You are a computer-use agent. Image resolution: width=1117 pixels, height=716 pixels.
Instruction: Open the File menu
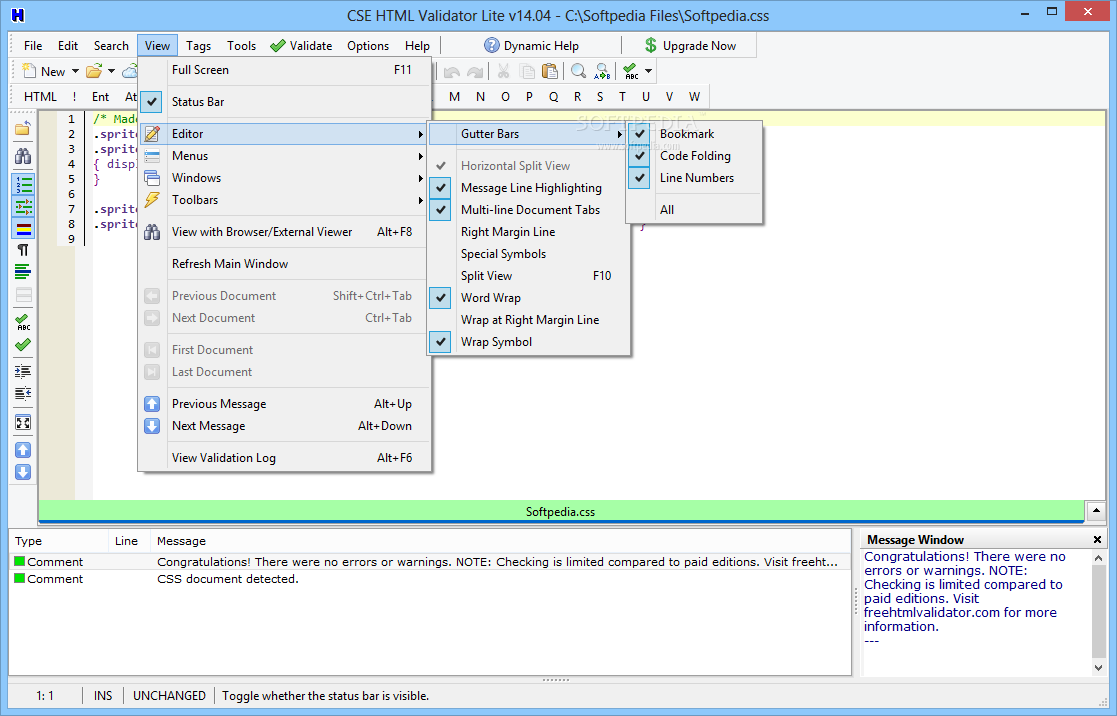[x=33, y=46]
